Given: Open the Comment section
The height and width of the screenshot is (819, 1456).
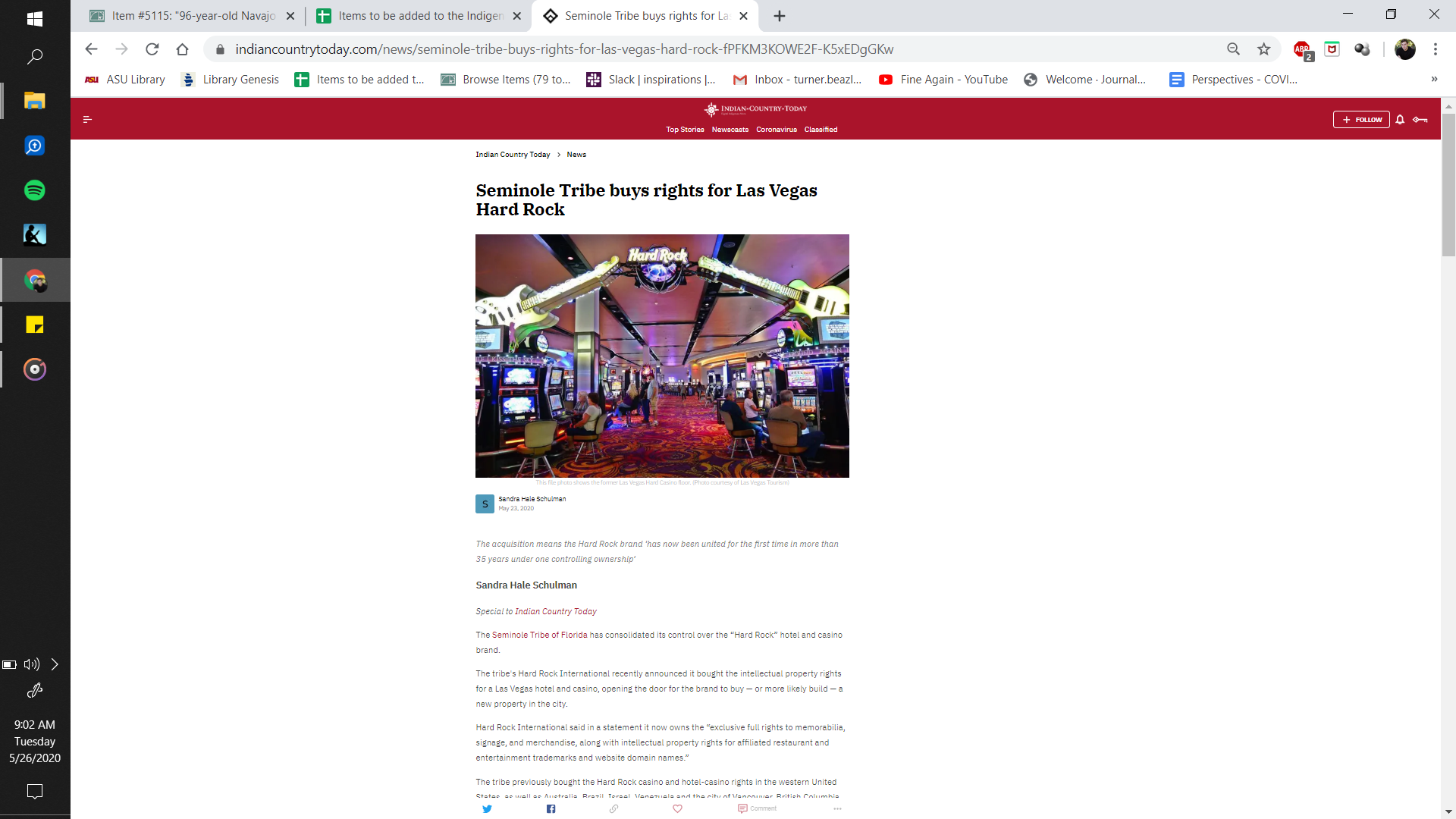Looking at the screenshot, I should tap(757, 808).
